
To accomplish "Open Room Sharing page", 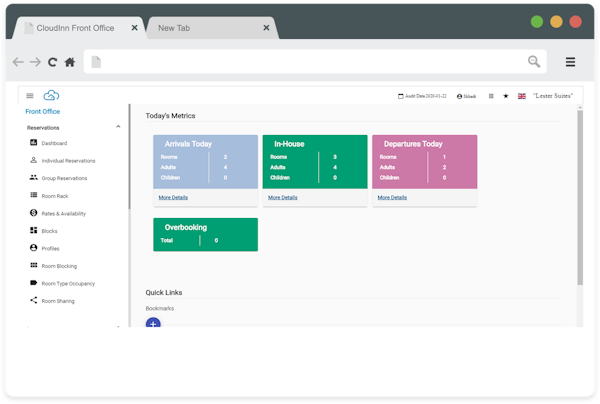I will tap(52, 301).
